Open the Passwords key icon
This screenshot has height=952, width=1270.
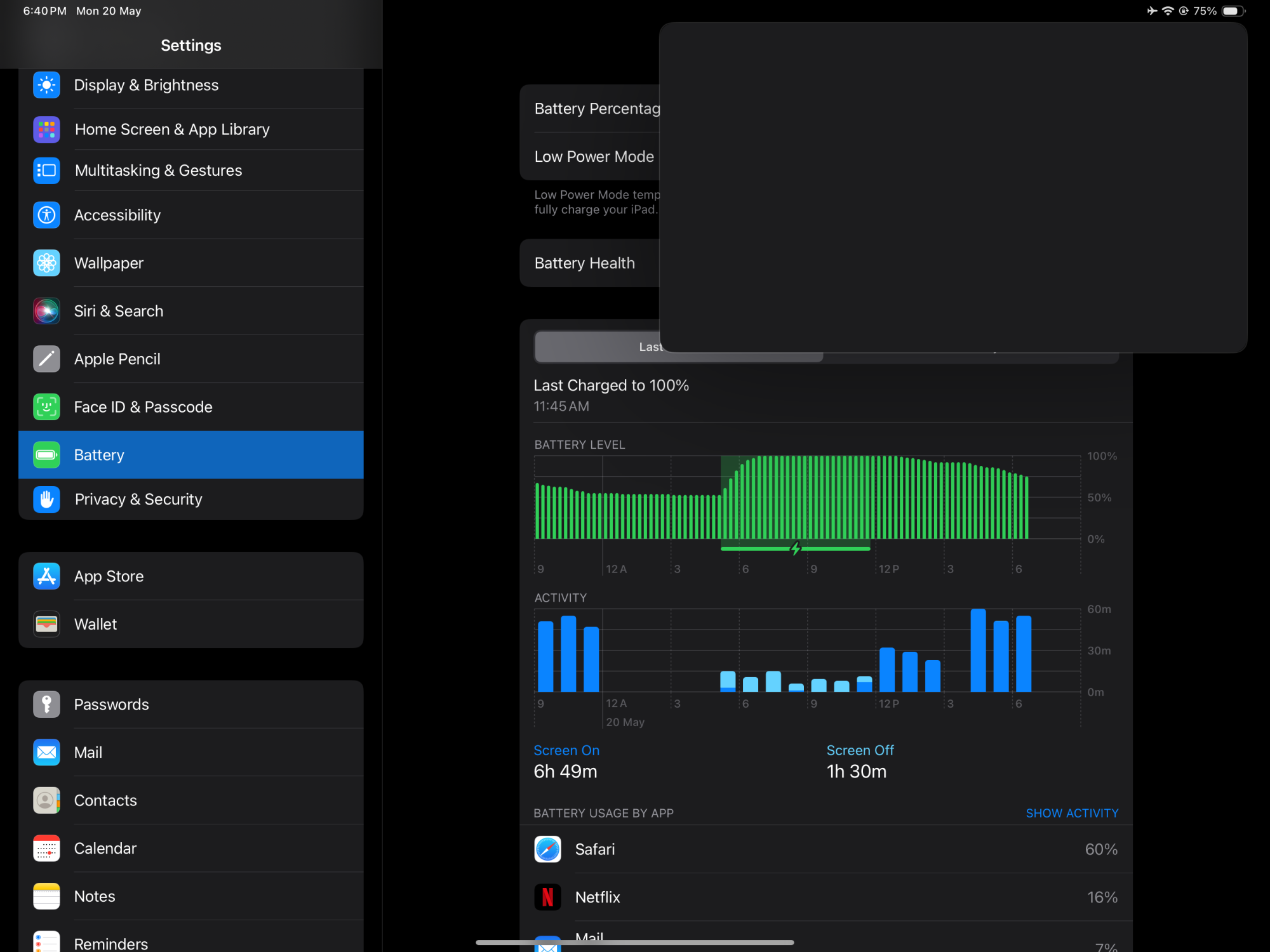point(46,704)
